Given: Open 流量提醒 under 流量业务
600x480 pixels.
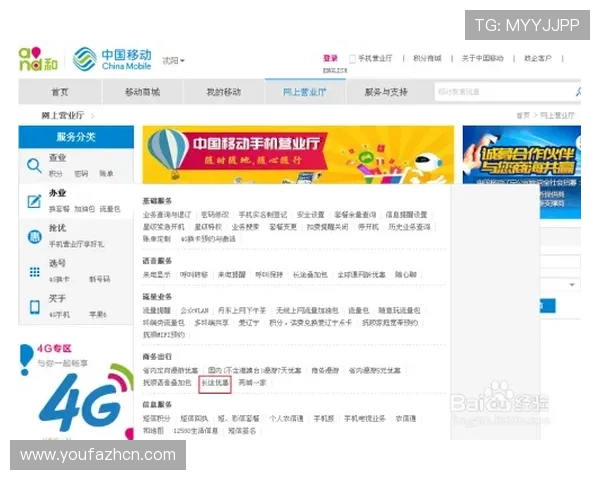Looking at the screenshot, I should coord(157,310).
